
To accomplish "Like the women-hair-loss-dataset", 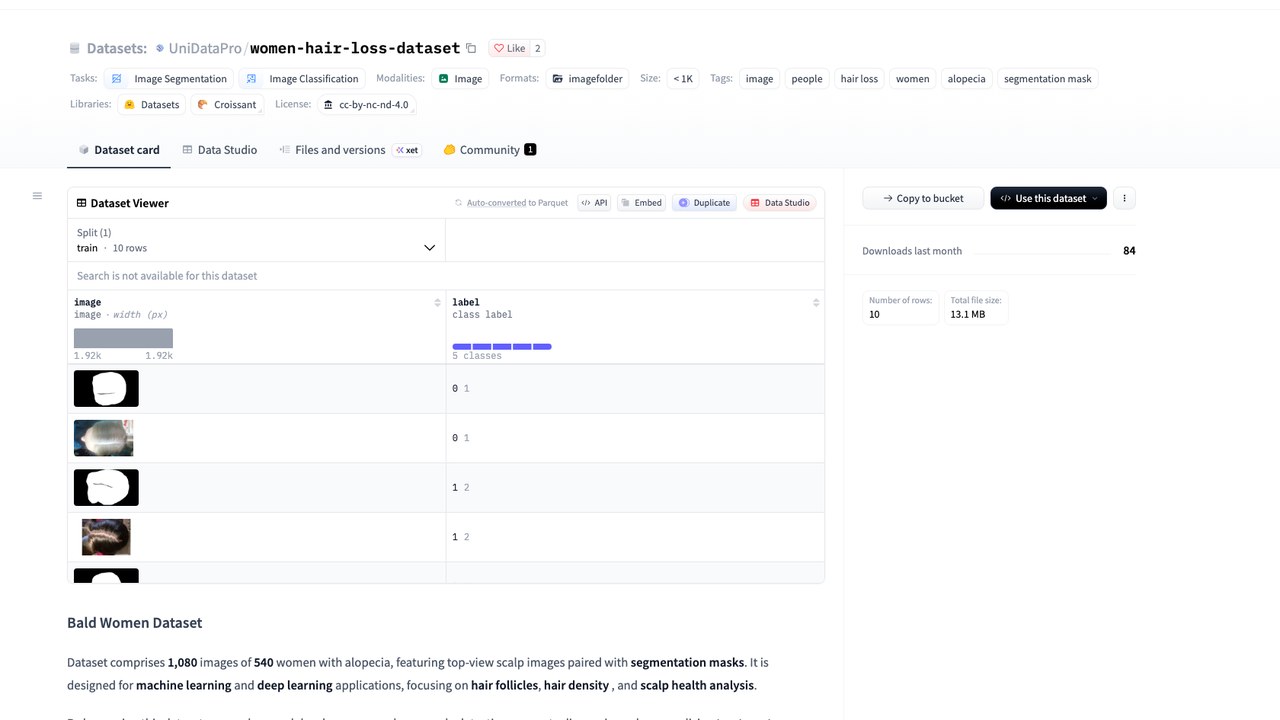I will [510, 48].
